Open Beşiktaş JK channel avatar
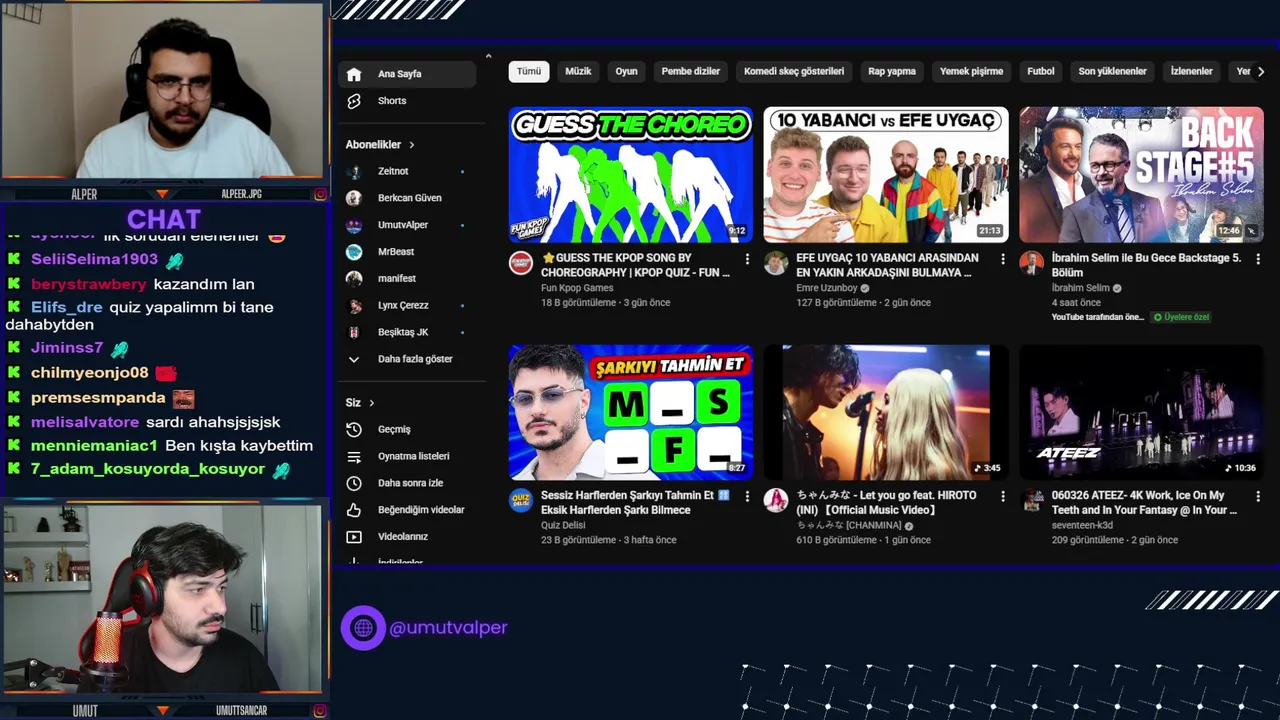 pyautogui.click(x=354, y=332)
